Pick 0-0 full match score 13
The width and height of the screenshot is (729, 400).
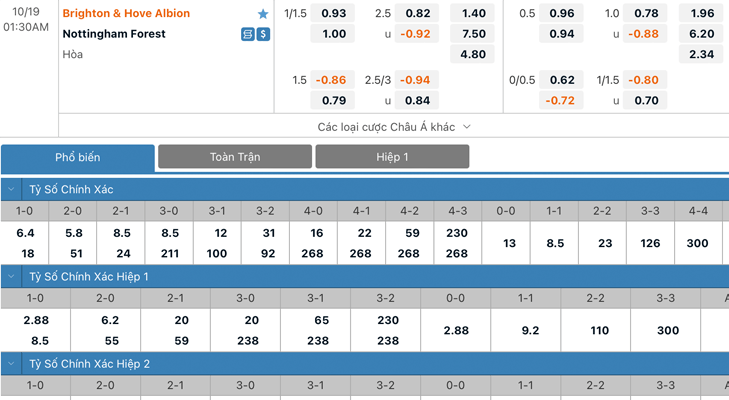click(x=506, y=243)
